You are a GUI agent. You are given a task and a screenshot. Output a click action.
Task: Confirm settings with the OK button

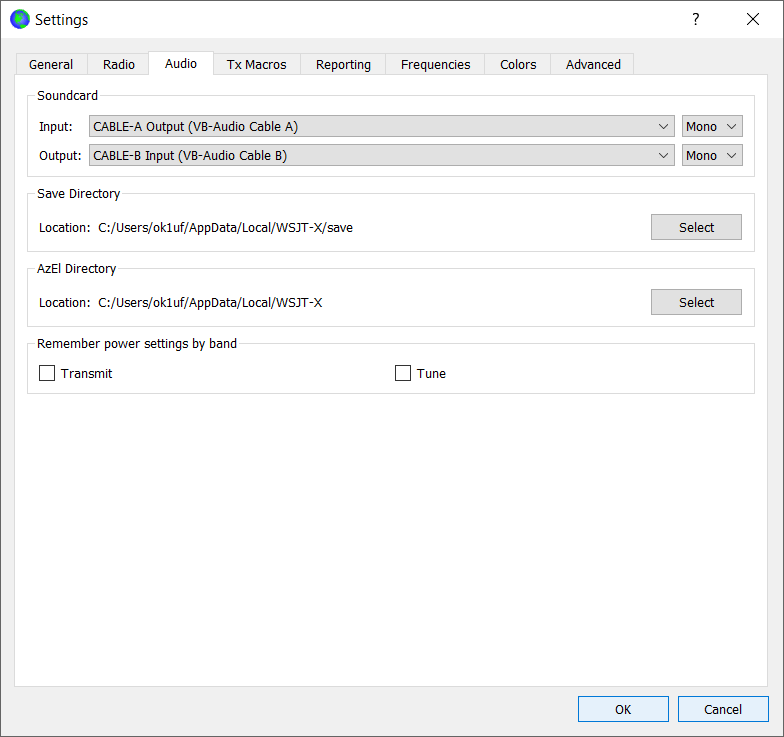623,709
